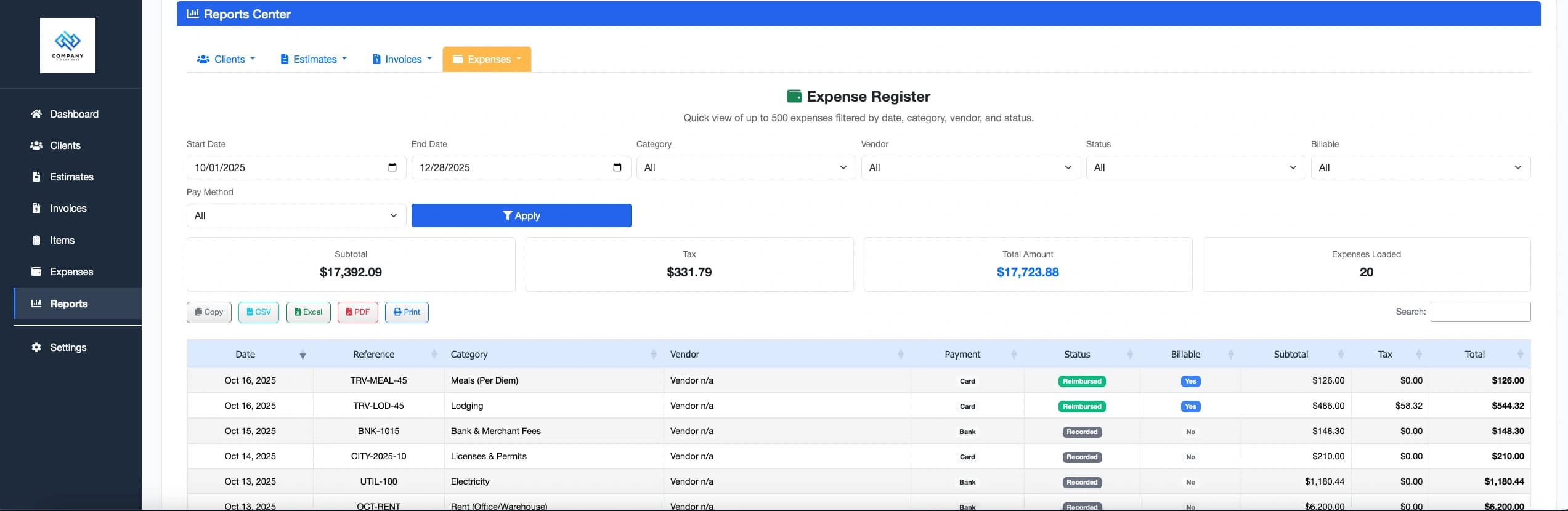Click Yes billable badge in Meals row
This screenshot has width=1568, height=511.
point(1190,381)
